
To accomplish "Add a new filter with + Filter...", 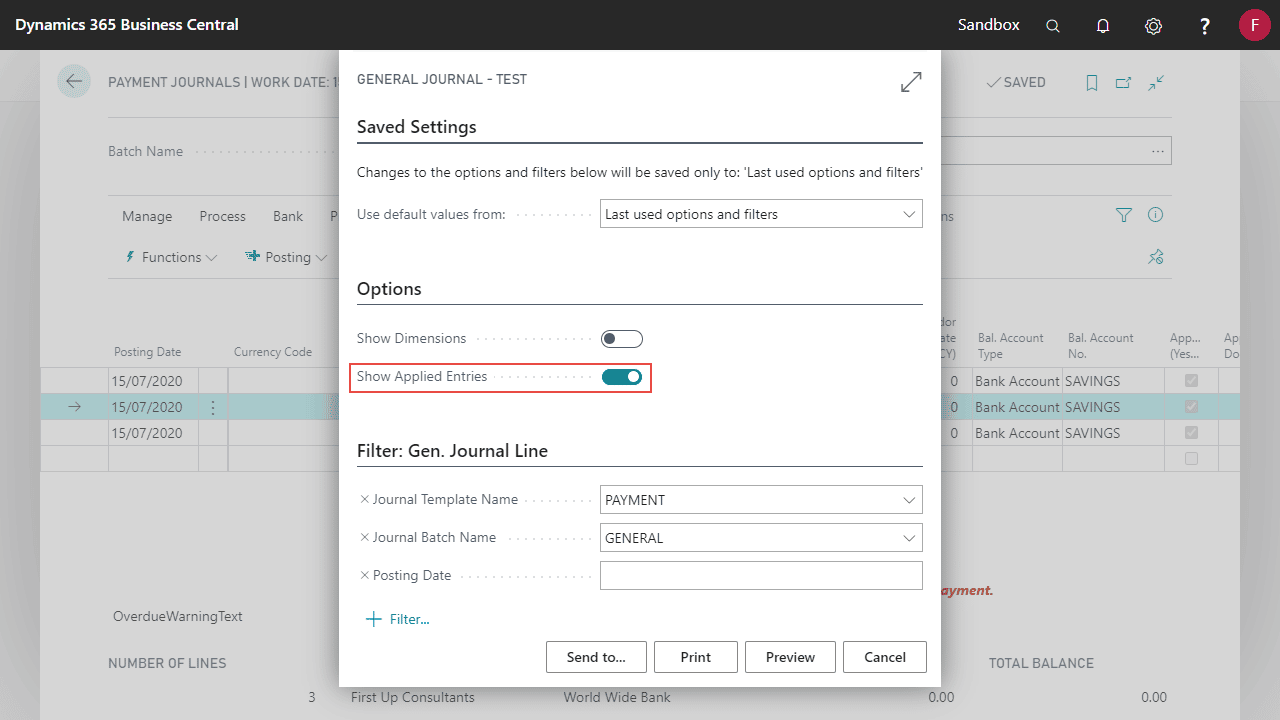I will (x=398, y=619).
